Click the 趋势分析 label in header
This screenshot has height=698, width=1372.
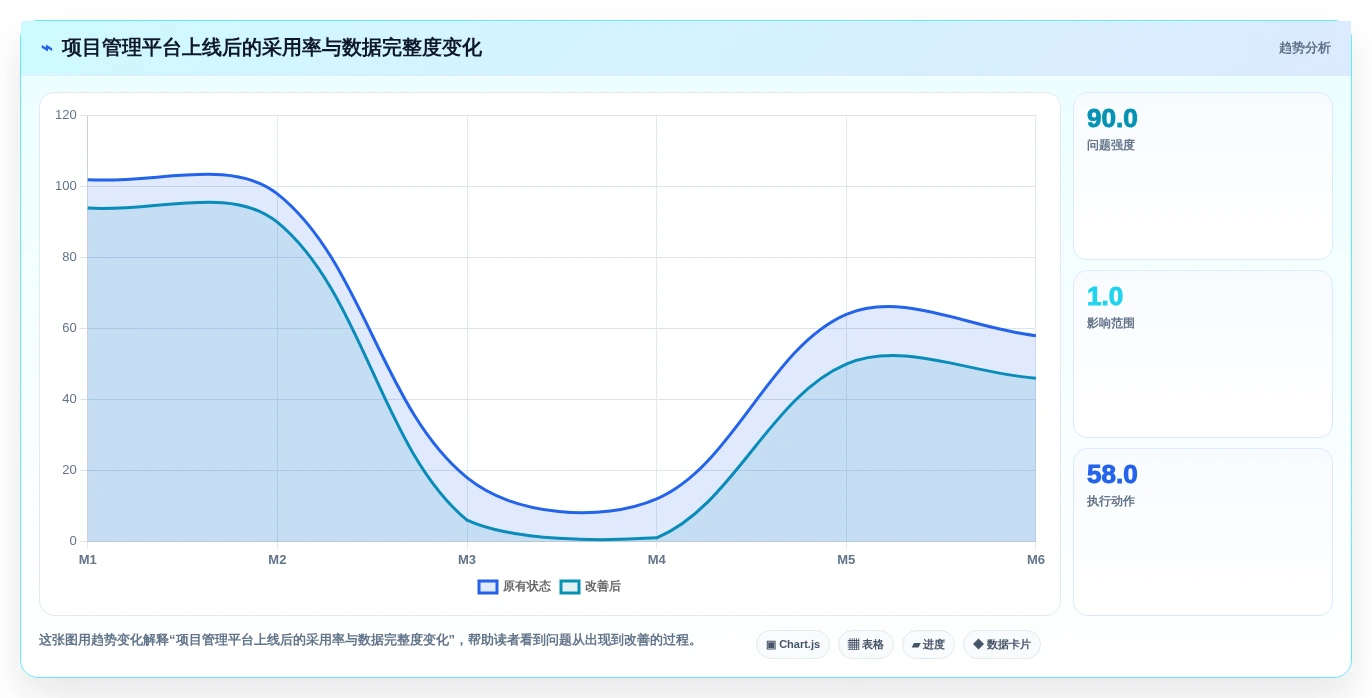point(1305,48)
